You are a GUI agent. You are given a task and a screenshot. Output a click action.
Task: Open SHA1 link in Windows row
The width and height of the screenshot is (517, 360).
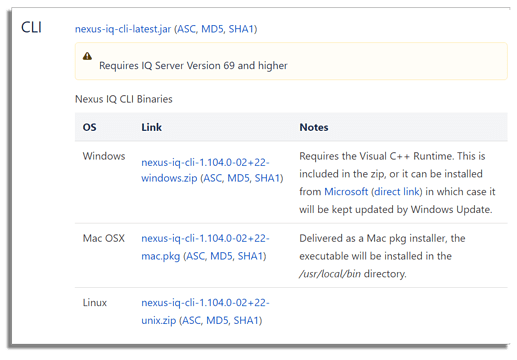[x=267, y=178]
